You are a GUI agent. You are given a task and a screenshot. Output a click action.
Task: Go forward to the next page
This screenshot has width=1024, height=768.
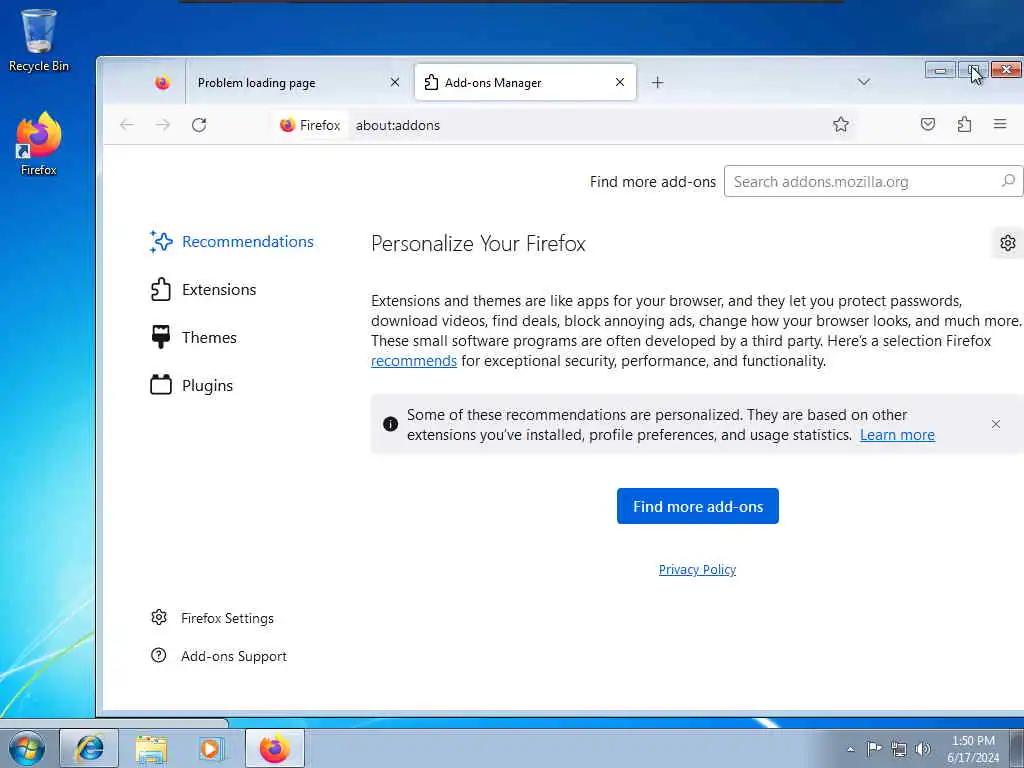pos(163,125)
